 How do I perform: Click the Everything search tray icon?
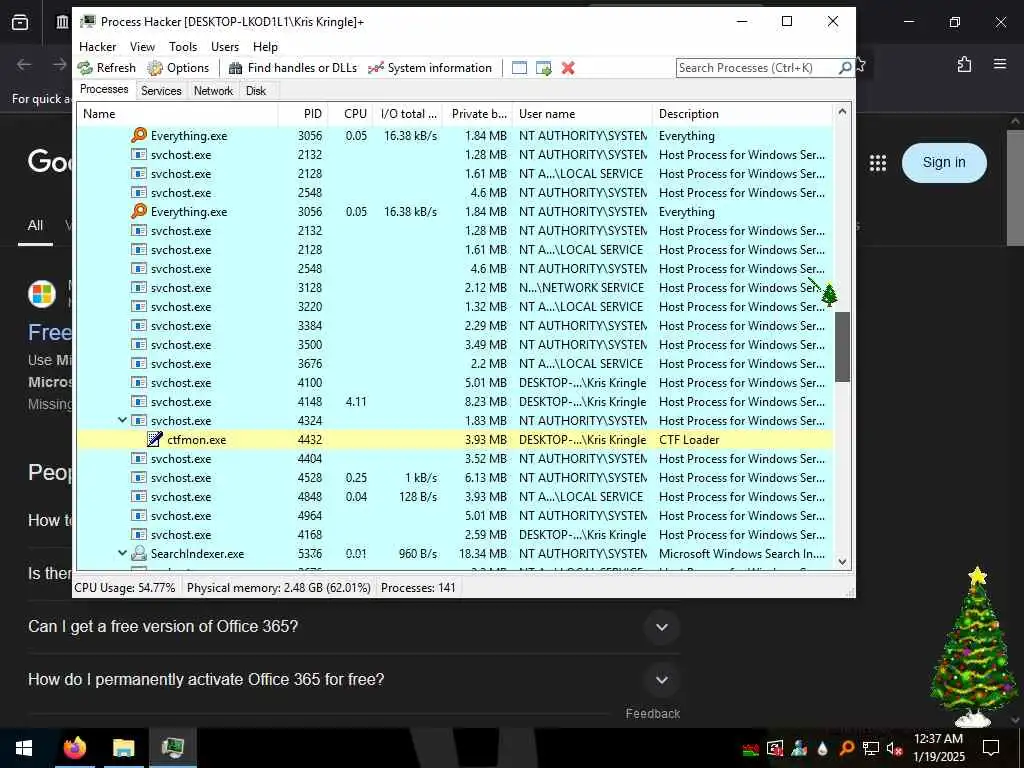[x=846, y=748]
